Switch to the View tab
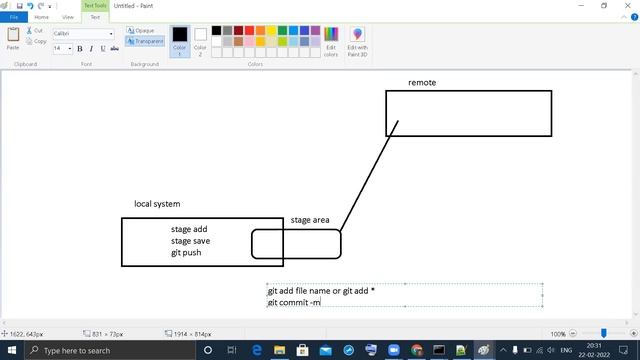640x360 pixels. pos(68,17)
